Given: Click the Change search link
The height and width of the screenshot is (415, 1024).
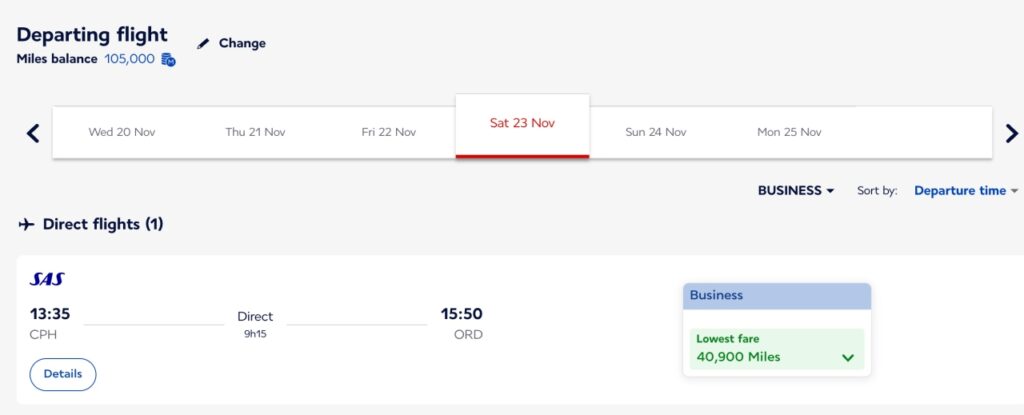Looking at the screenshot, I should pos(242,43).
